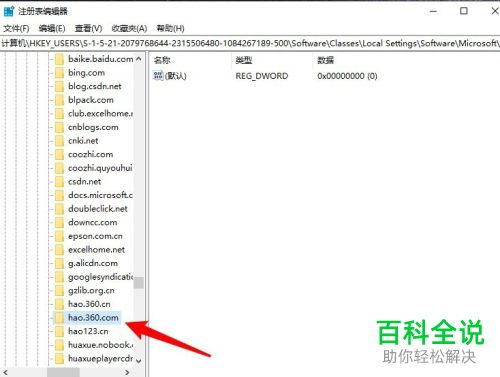
Task: Select the excelhome.net key
Action: tap(96, 250)
